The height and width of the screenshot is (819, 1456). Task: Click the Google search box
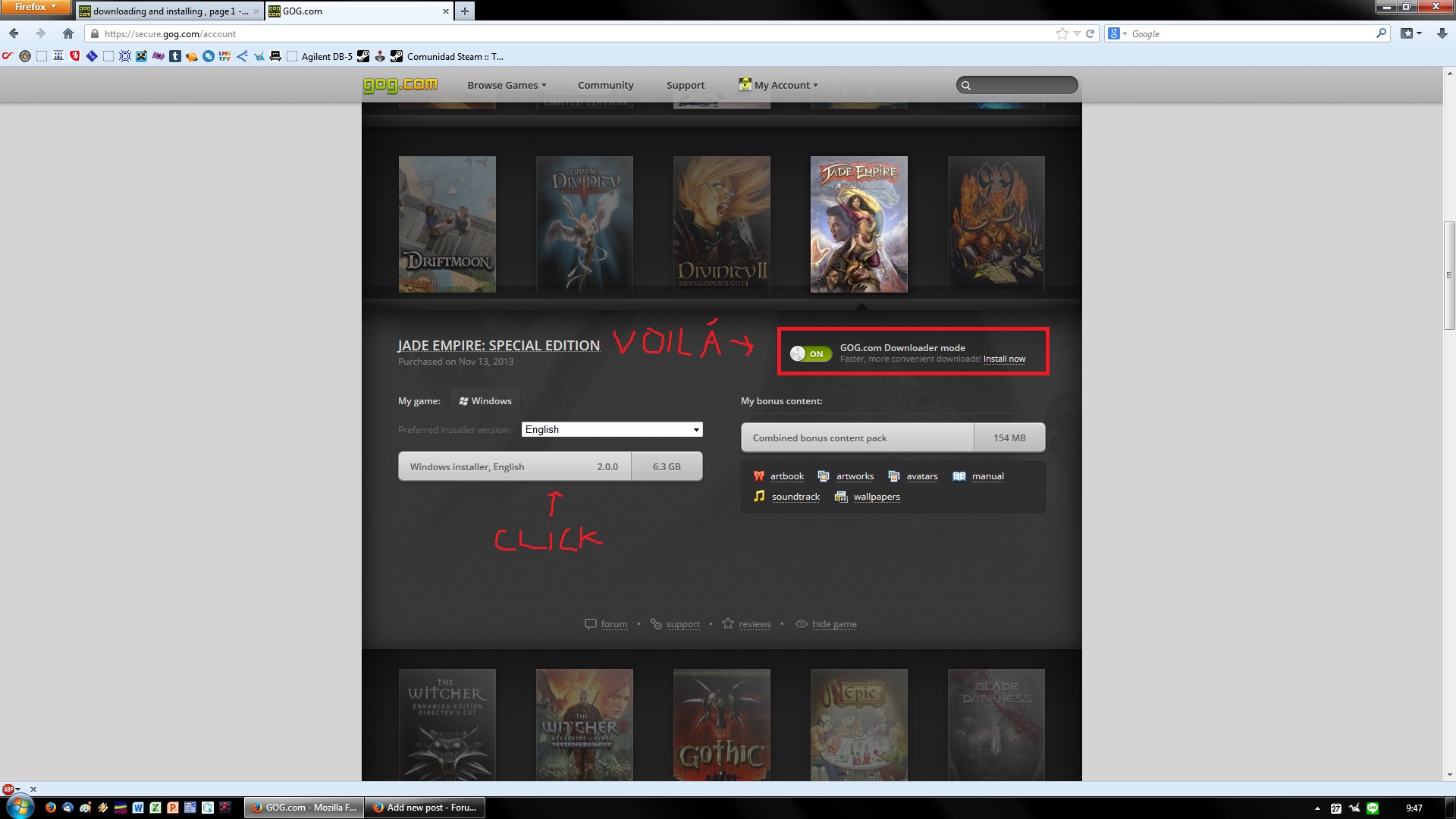[1251, 33]
